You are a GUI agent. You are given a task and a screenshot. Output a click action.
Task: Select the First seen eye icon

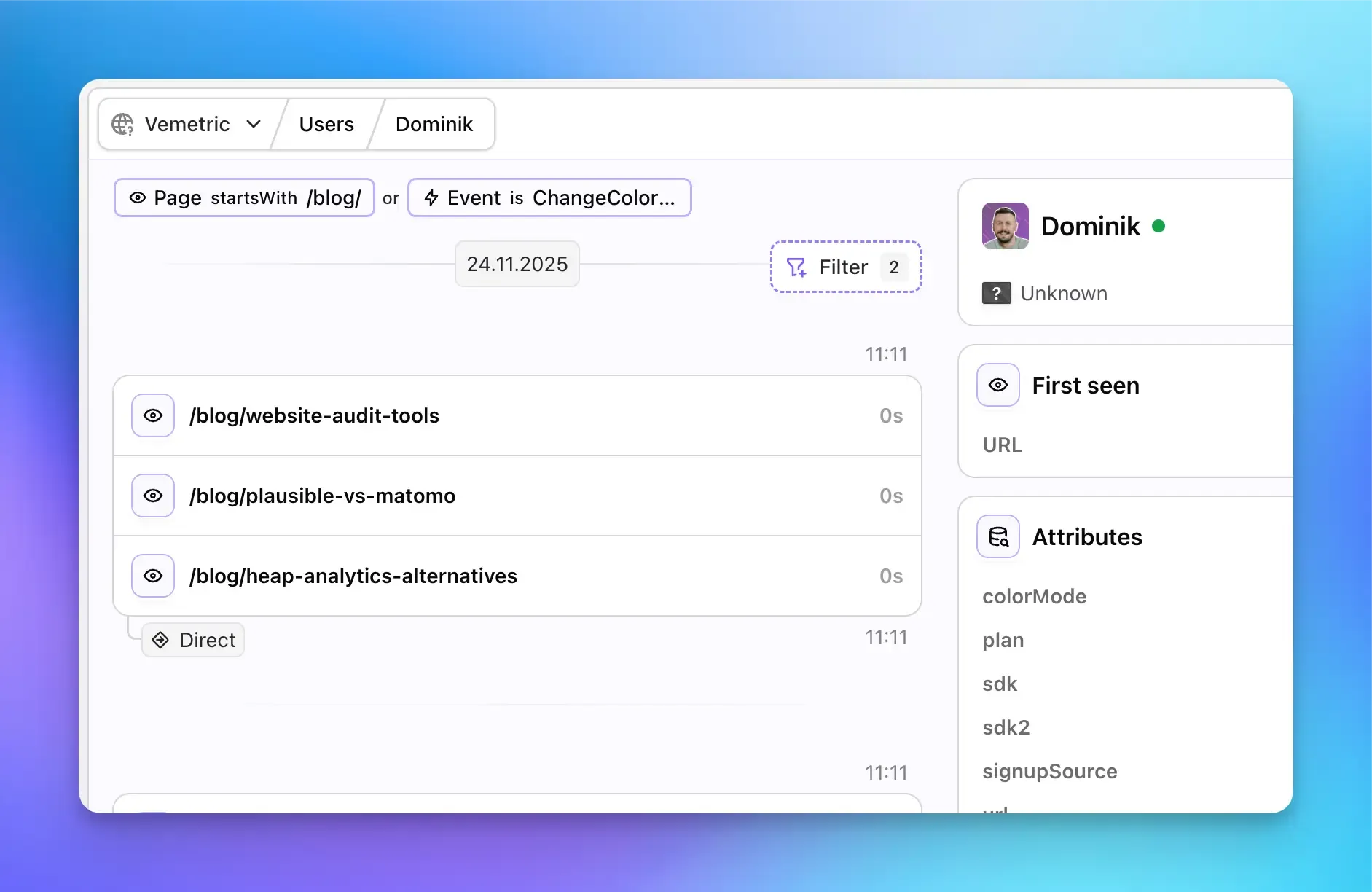tap(997, 385)
